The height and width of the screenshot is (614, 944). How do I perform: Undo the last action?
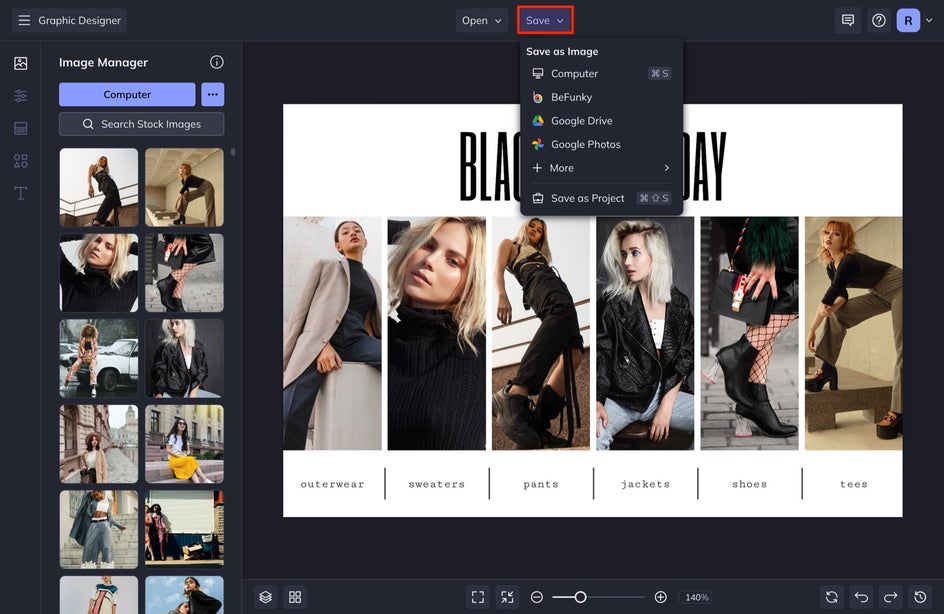[862, 597]
